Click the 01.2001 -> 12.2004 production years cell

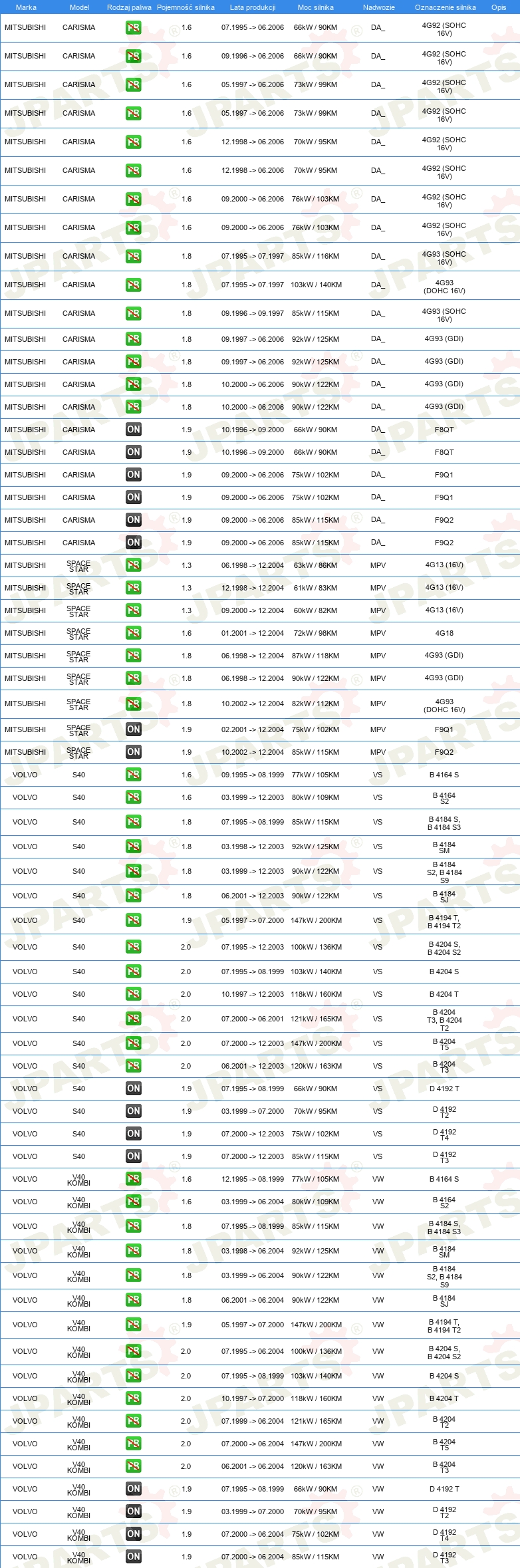(253, 634)
